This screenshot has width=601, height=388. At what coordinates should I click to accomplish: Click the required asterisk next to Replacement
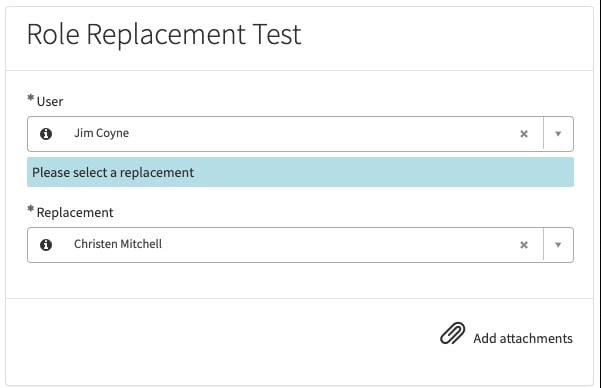click(31, 209)
